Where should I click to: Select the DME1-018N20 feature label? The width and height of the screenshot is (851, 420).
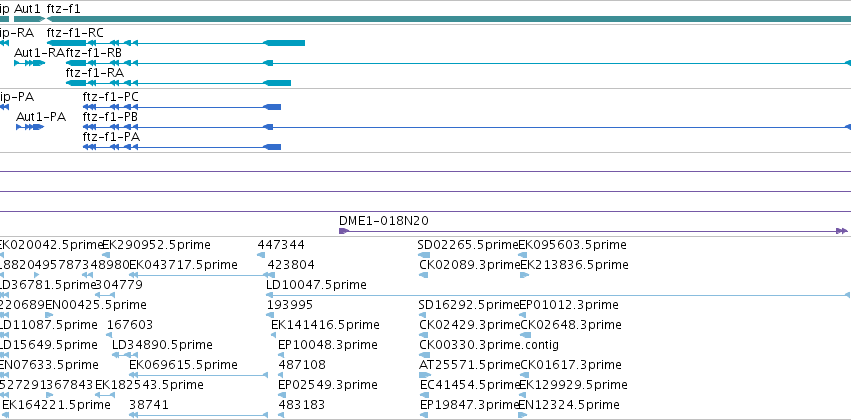[384, 221]
